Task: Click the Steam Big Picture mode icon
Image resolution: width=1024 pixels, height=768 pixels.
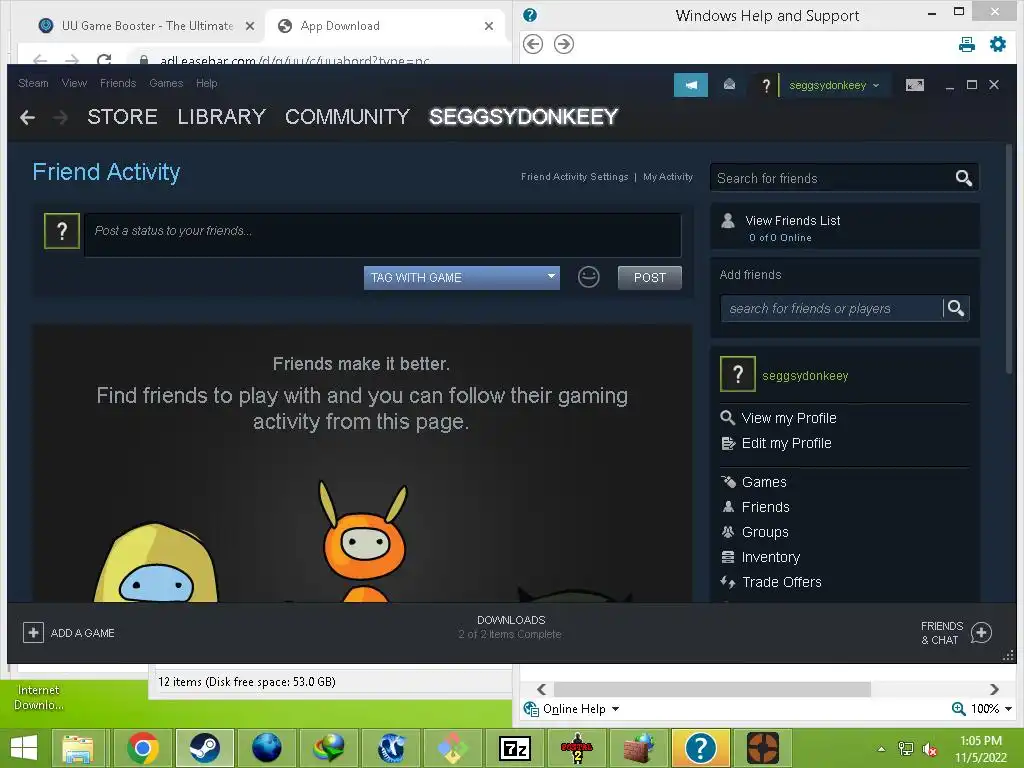Action: pos(914,85)
